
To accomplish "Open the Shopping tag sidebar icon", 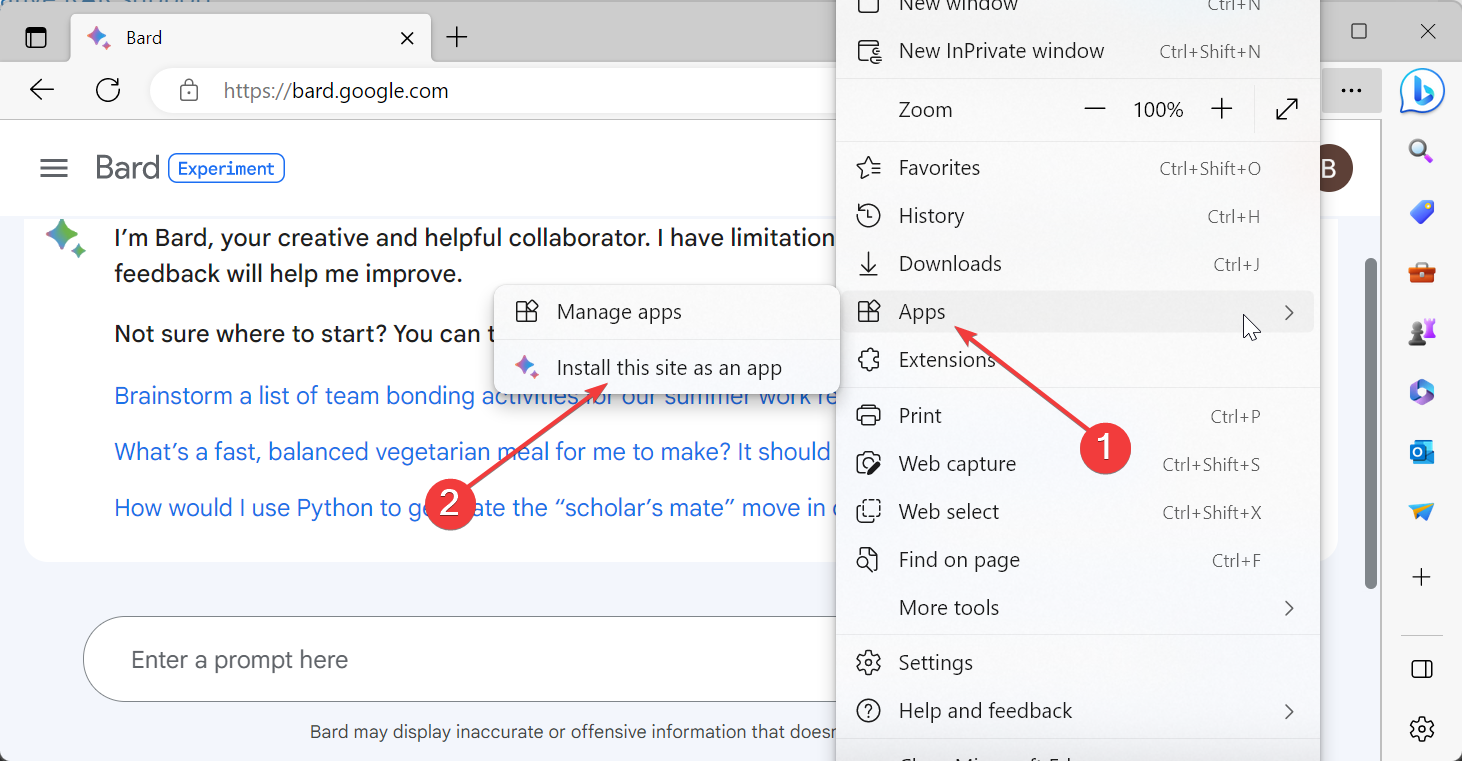I will click(1421, 211).
